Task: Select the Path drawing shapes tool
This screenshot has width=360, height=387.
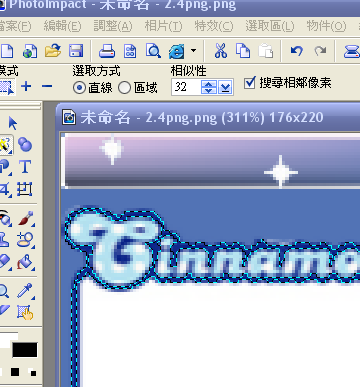Action: [x=5, y=167]
